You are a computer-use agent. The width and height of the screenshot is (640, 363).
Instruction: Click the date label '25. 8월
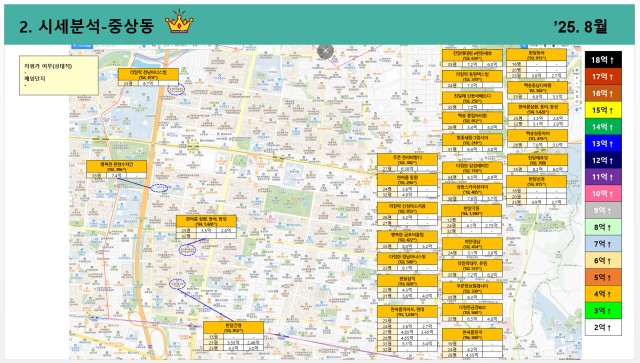pyautogui.click(x=580, y=27)
